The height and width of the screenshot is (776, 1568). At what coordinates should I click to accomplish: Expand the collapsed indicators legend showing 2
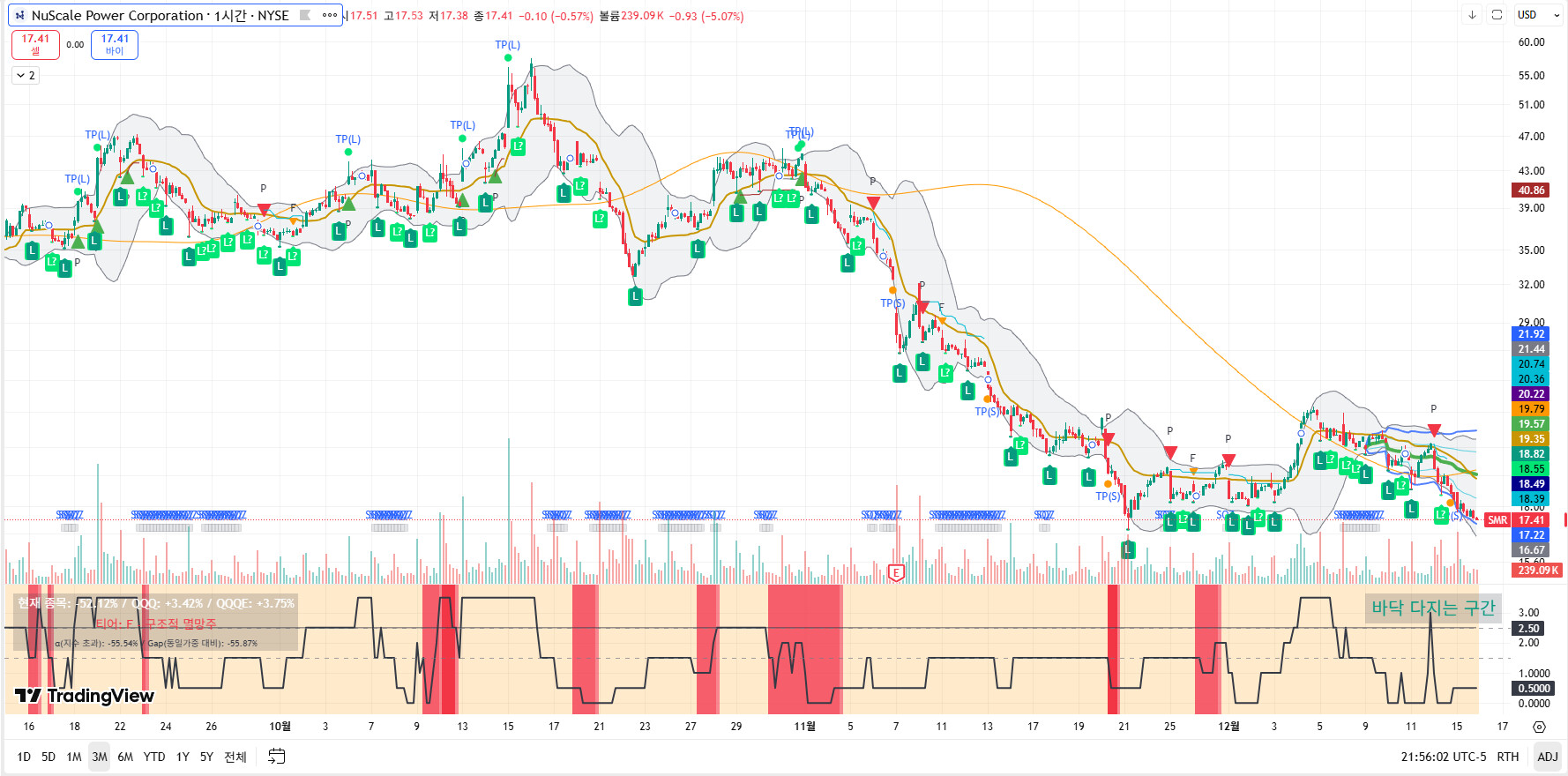(x=26, y=76)
